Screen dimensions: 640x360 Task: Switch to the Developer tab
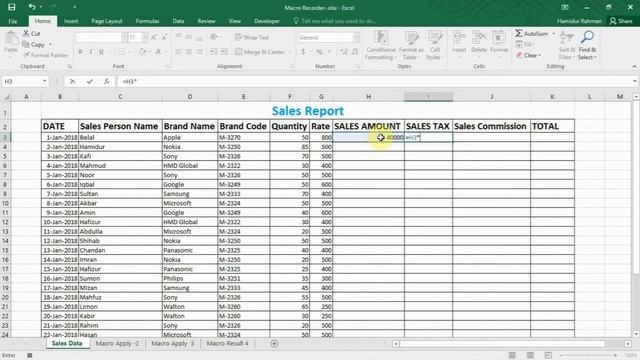(267, 21)
